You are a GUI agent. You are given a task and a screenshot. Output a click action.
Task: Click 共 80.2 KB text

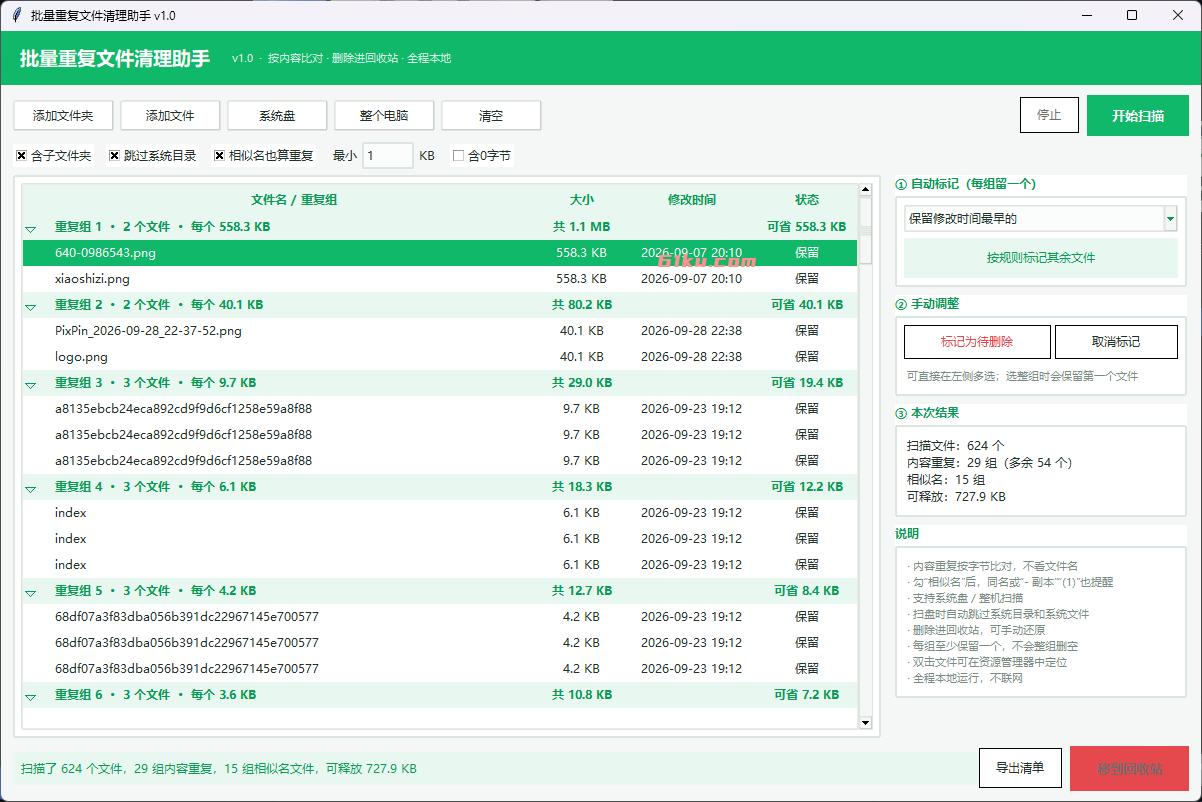tap(582, 305)
